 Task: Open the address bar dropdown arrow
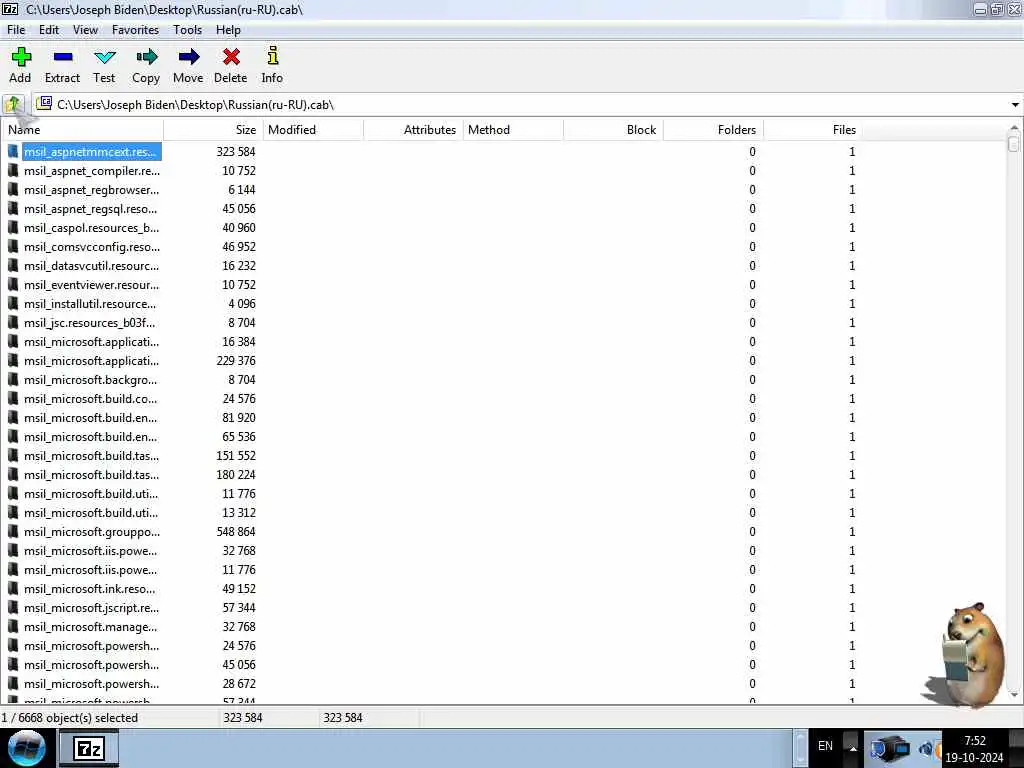[1015, 104]
